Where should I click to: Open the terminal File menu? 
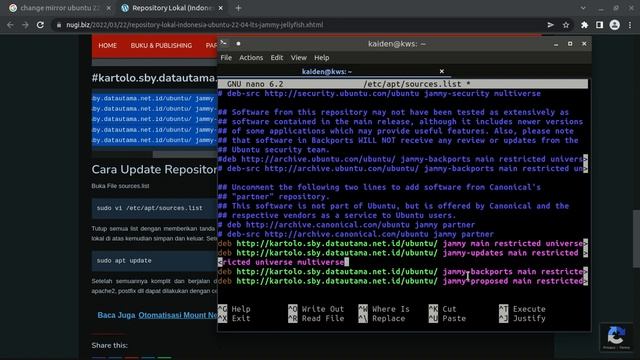click(x=226, y=58)
